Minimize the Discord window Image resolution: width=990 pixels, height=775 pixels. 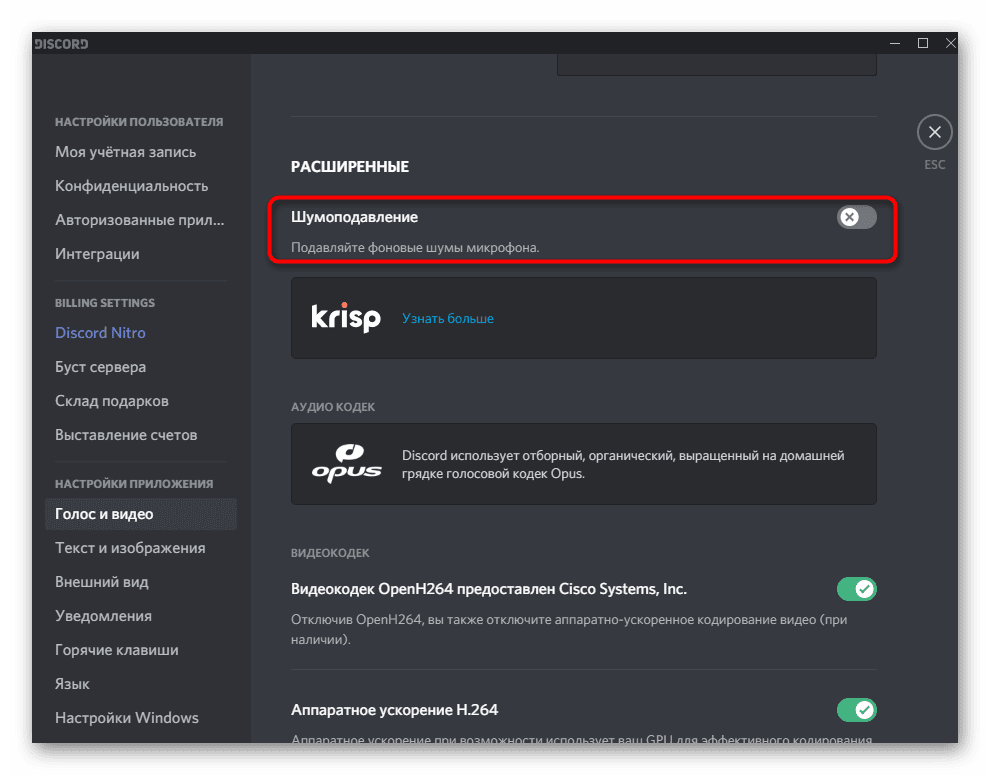pyautogui.click(x=895, y=43)
